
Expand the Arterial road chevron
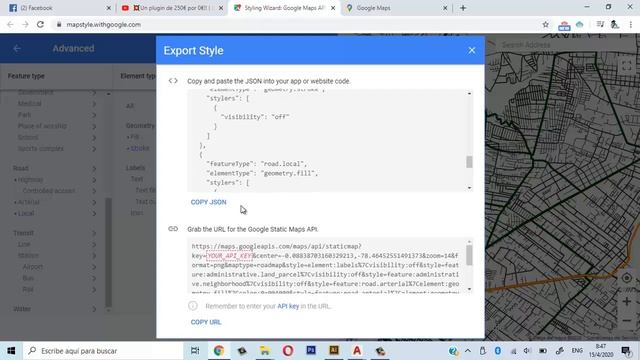[x=94, y=202]
